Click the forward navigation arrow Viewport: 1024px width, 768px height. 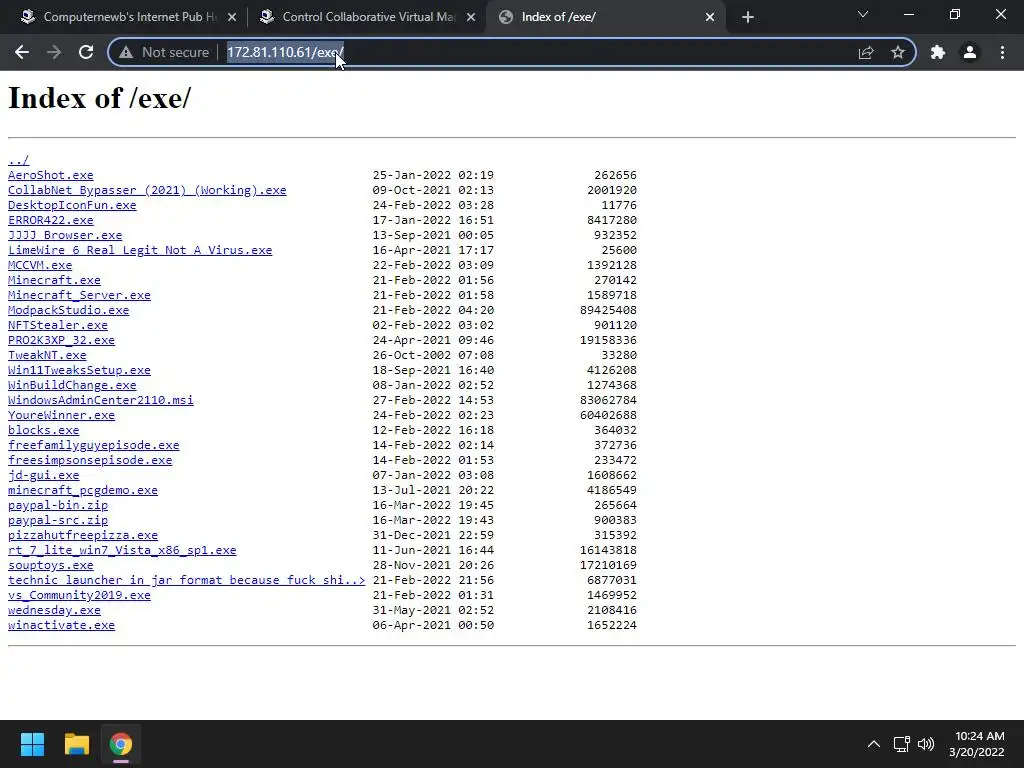[54, 52]
